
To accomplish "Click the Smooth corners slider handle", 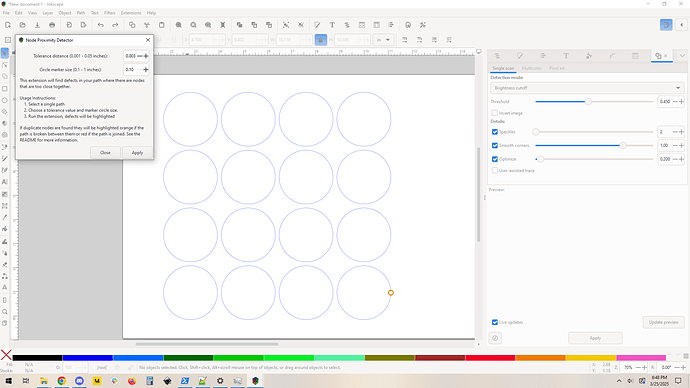I will (623, 146).
